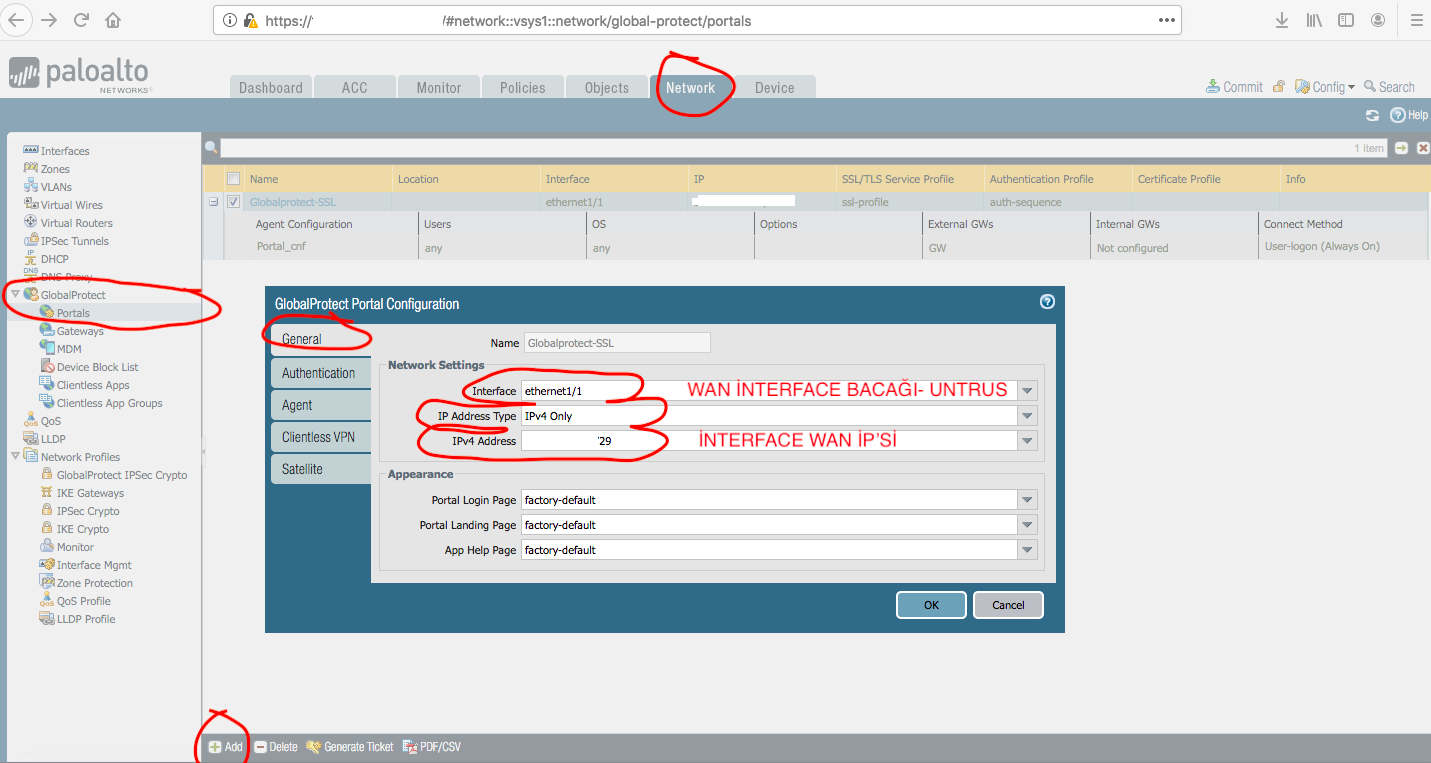
Task: Click the browser home icon
Action: (x=113, y=20)
